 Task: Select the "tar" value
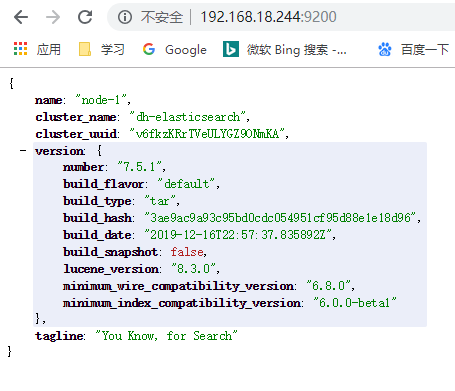tap(160, 201)
